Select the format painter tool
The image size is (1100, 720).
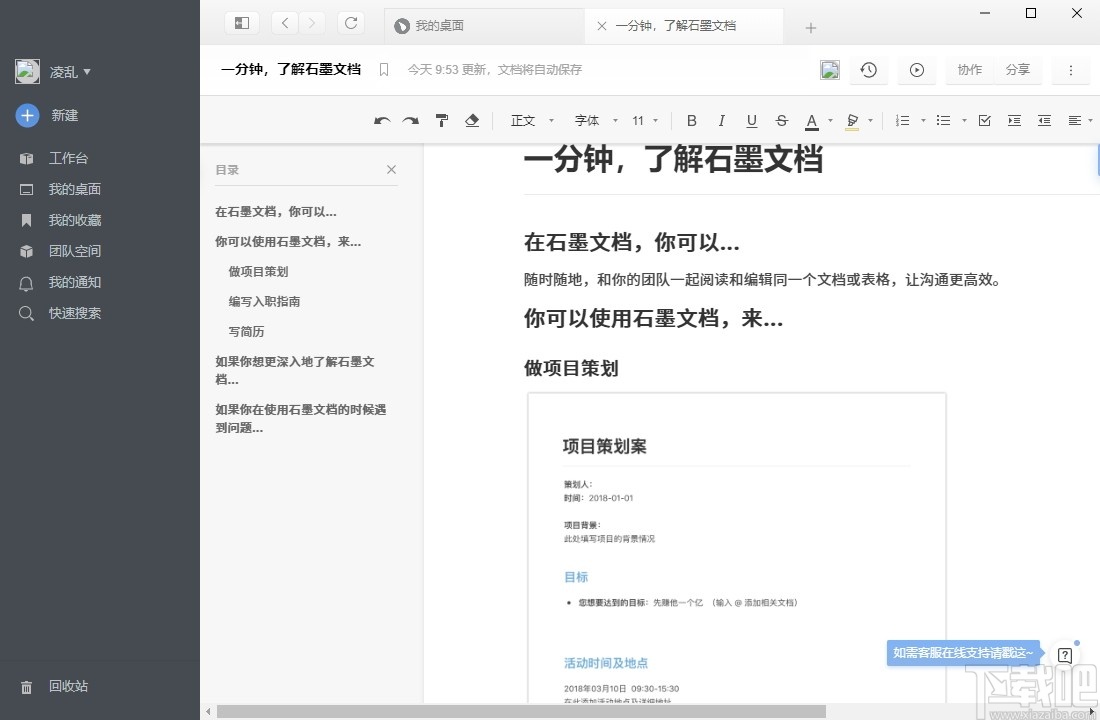(x=441, y=120)
